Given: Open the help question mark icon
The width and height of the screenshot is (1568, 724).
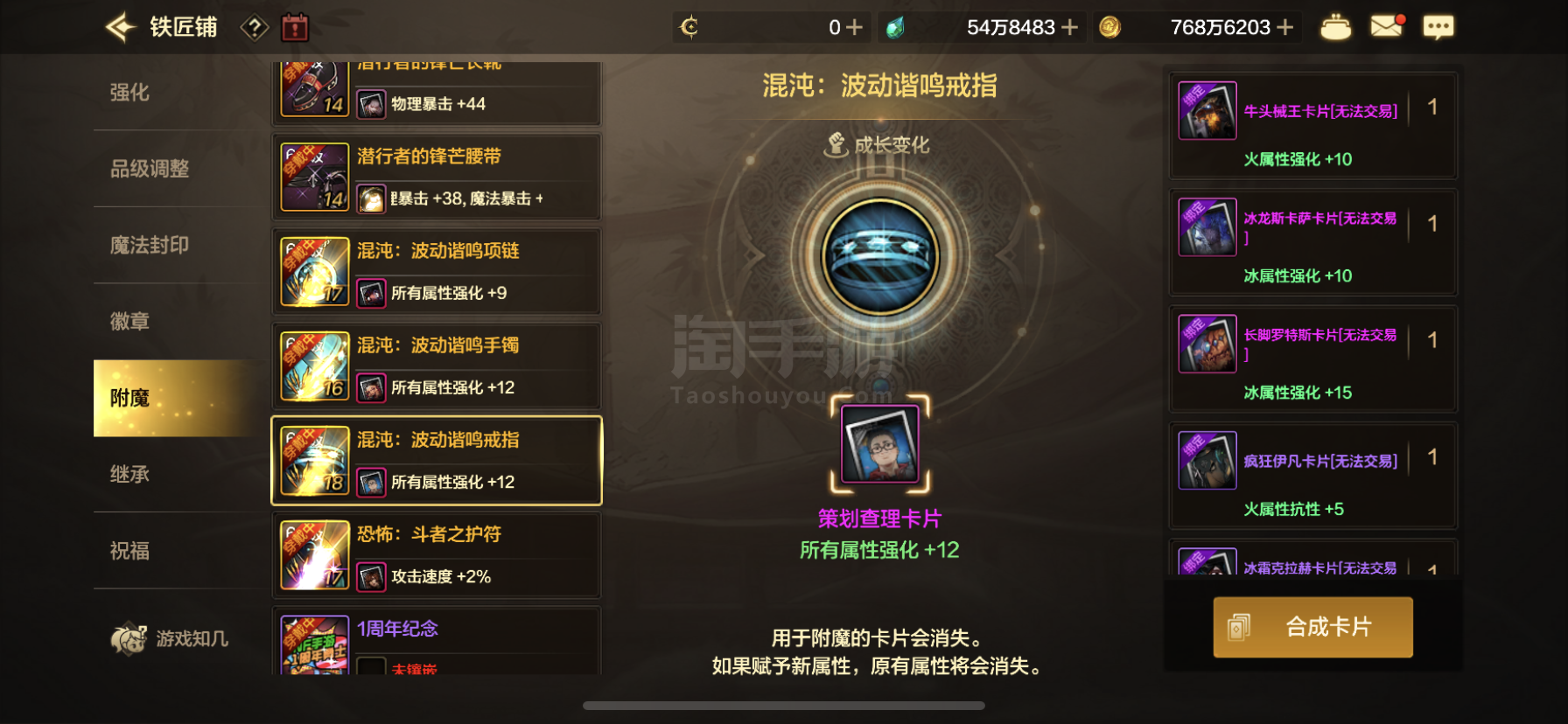Looking at the screenshot, I should [x=254, y=28].
